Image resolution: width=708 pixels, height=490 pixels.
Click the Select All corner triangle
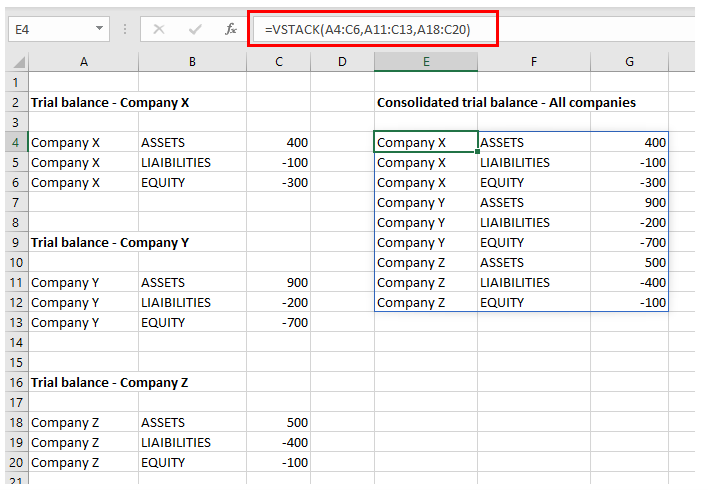click(x=18, y=62)
